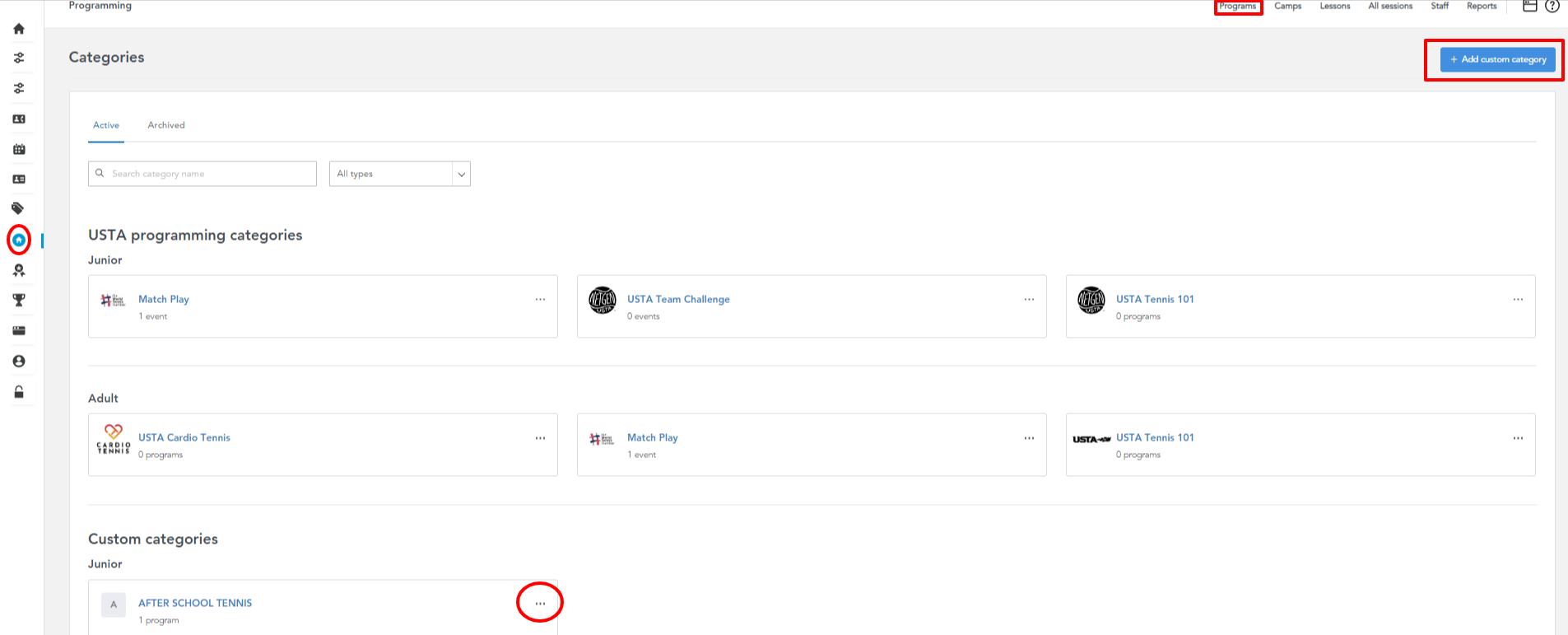Open the adult USTA Tennis 101 link
The width and height of the screenshot is (1568, 635).
coord(1154,437)
